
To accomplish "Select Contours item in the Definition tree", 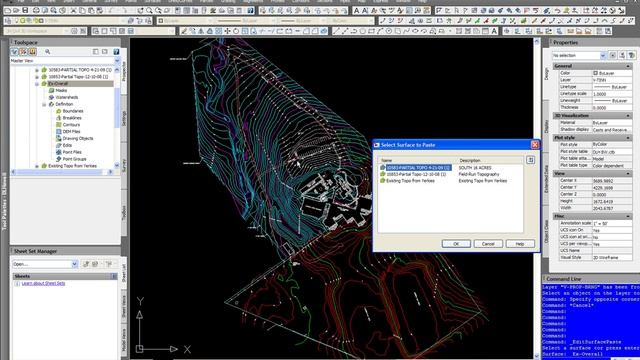I will [x=71, y=125].
